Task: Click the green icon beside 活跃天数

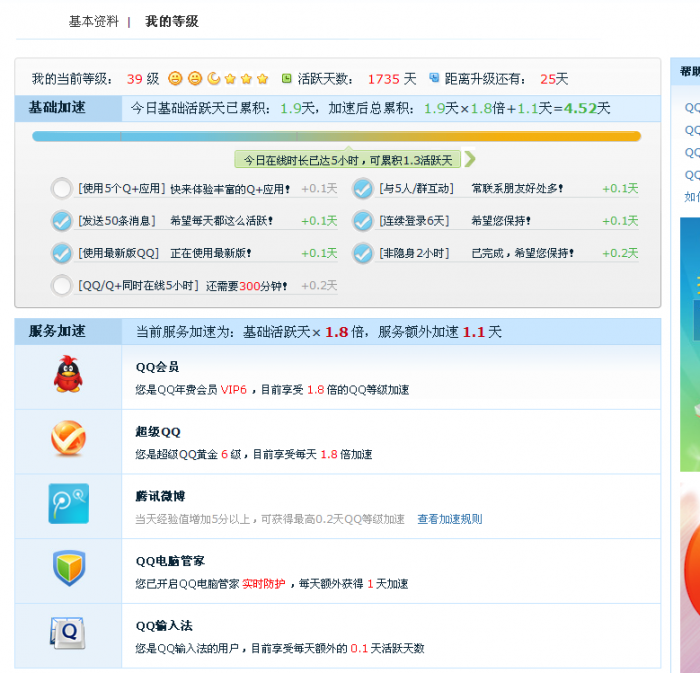Action: tap(287, 79)
